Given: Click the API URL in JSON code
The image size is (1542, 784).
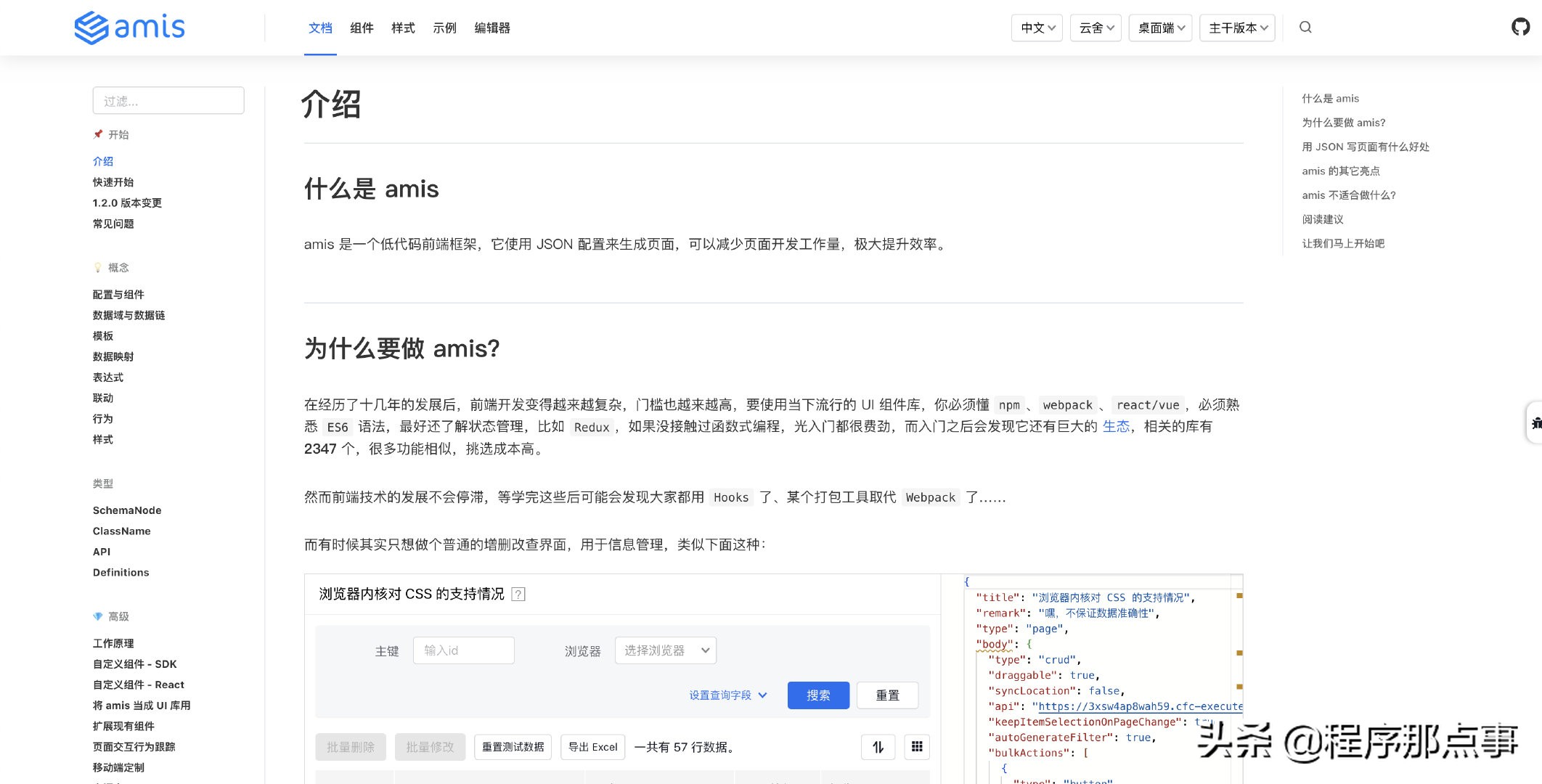Looking at the screenshot, I should click(x=1141, y=706).
